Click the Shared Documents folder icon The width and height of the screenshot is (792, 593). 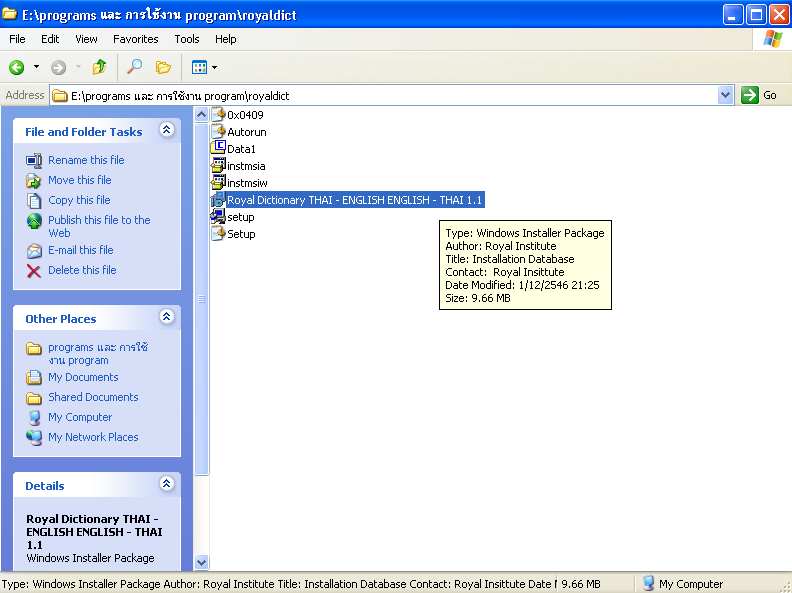(x=34, y=398)
